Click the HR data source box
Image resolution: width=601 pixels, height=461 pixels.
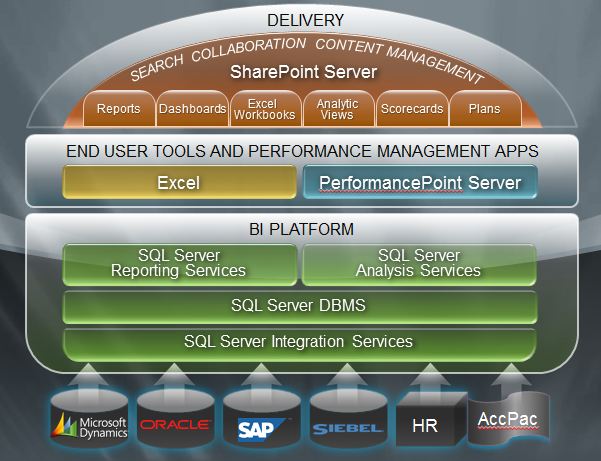point(431,419)
